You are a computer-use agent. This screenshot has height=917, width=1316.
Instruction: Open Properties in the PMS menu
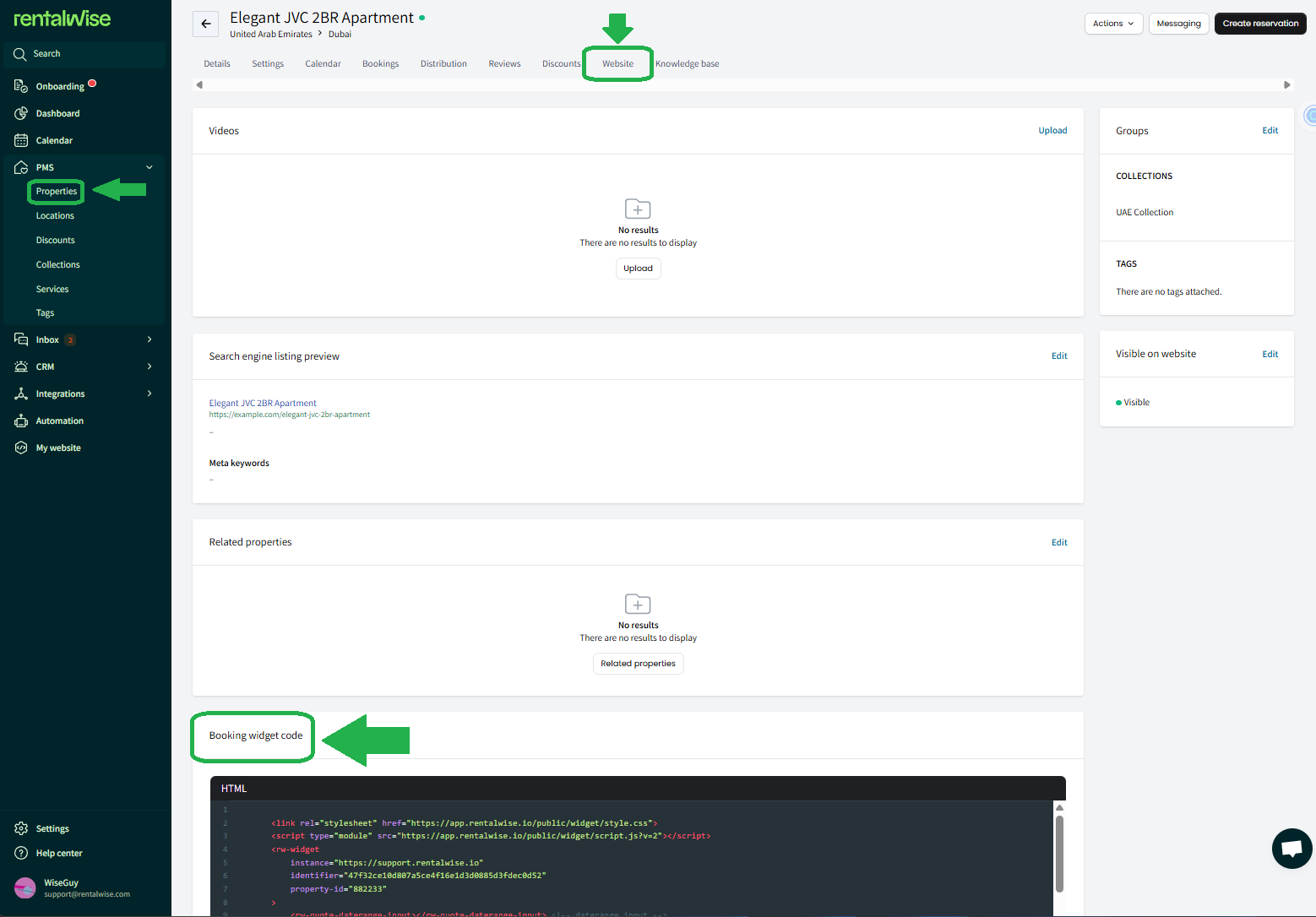[x=57, y=192]
